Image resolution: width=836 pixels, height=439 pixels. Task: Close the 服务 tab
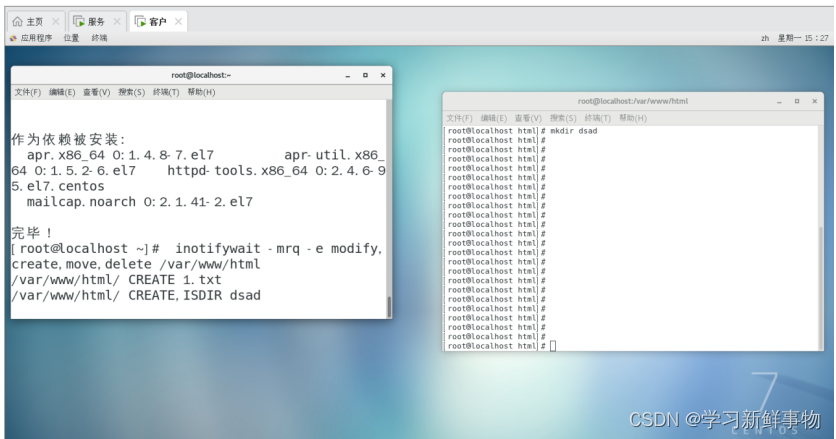coord(117,21)
